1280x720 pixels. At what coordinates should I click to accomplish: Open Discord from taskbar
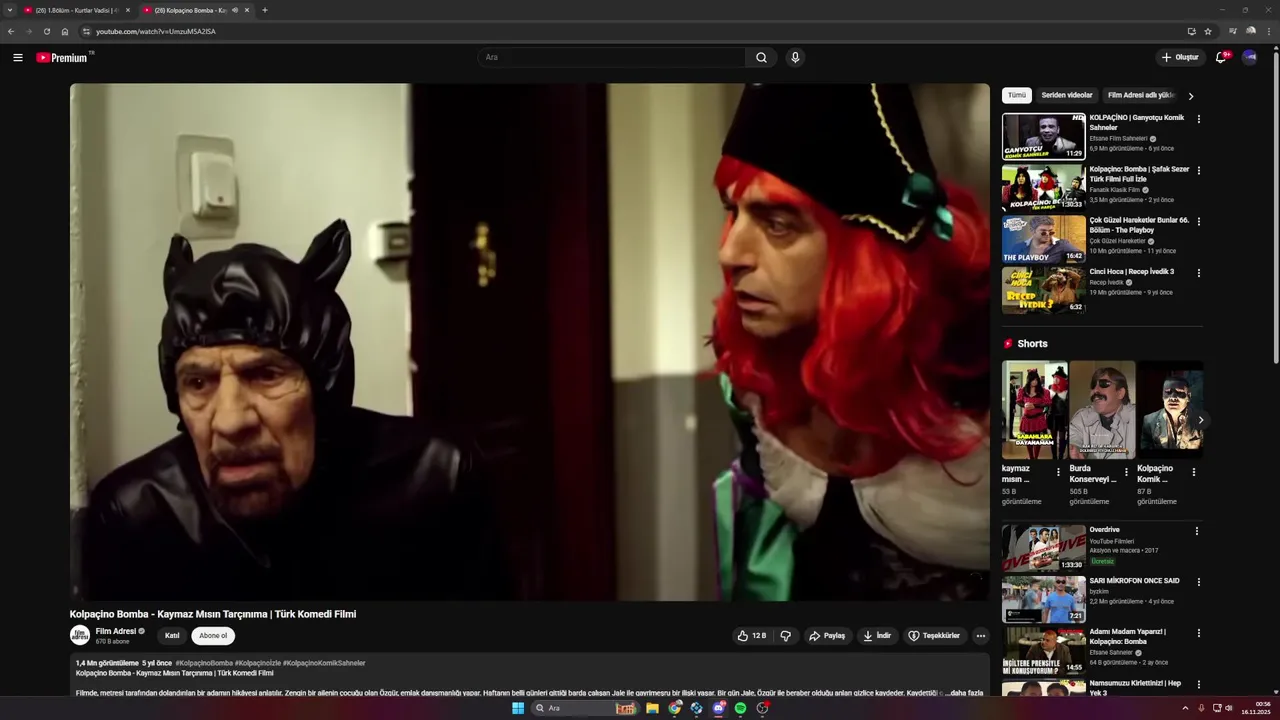[718, 708]
